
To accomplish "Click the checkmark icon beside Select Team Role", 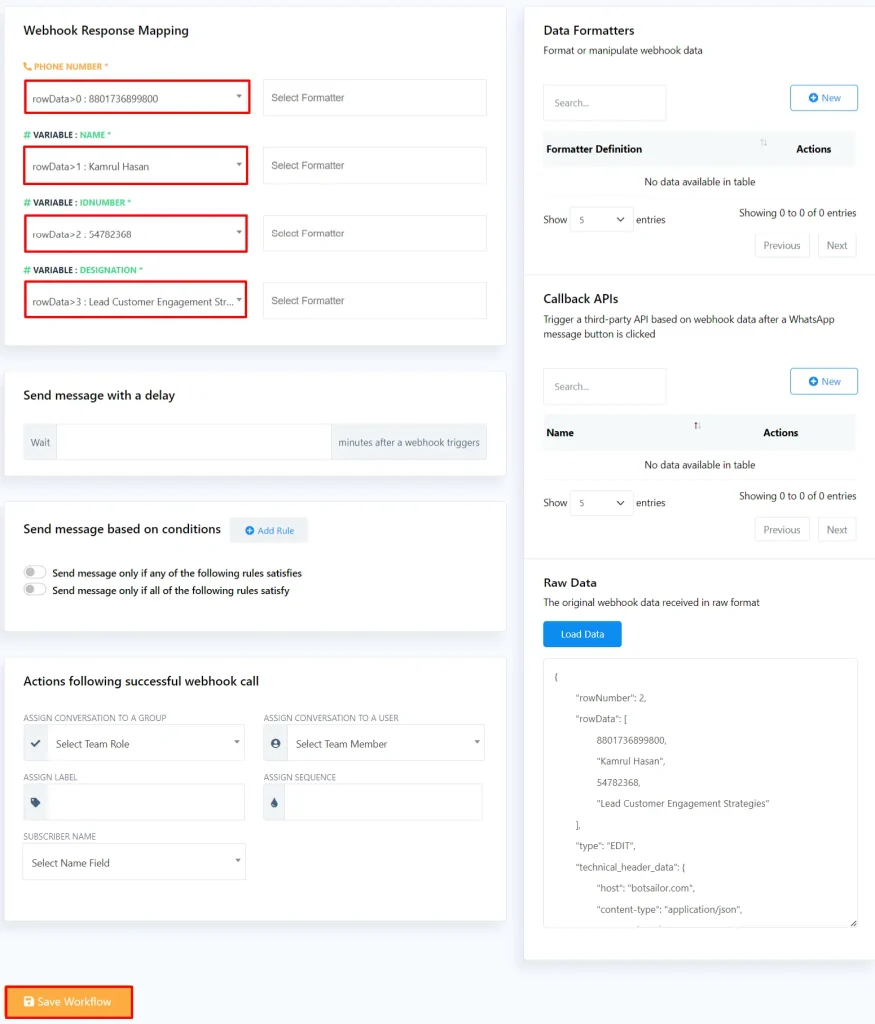I will tap(36, 743).
